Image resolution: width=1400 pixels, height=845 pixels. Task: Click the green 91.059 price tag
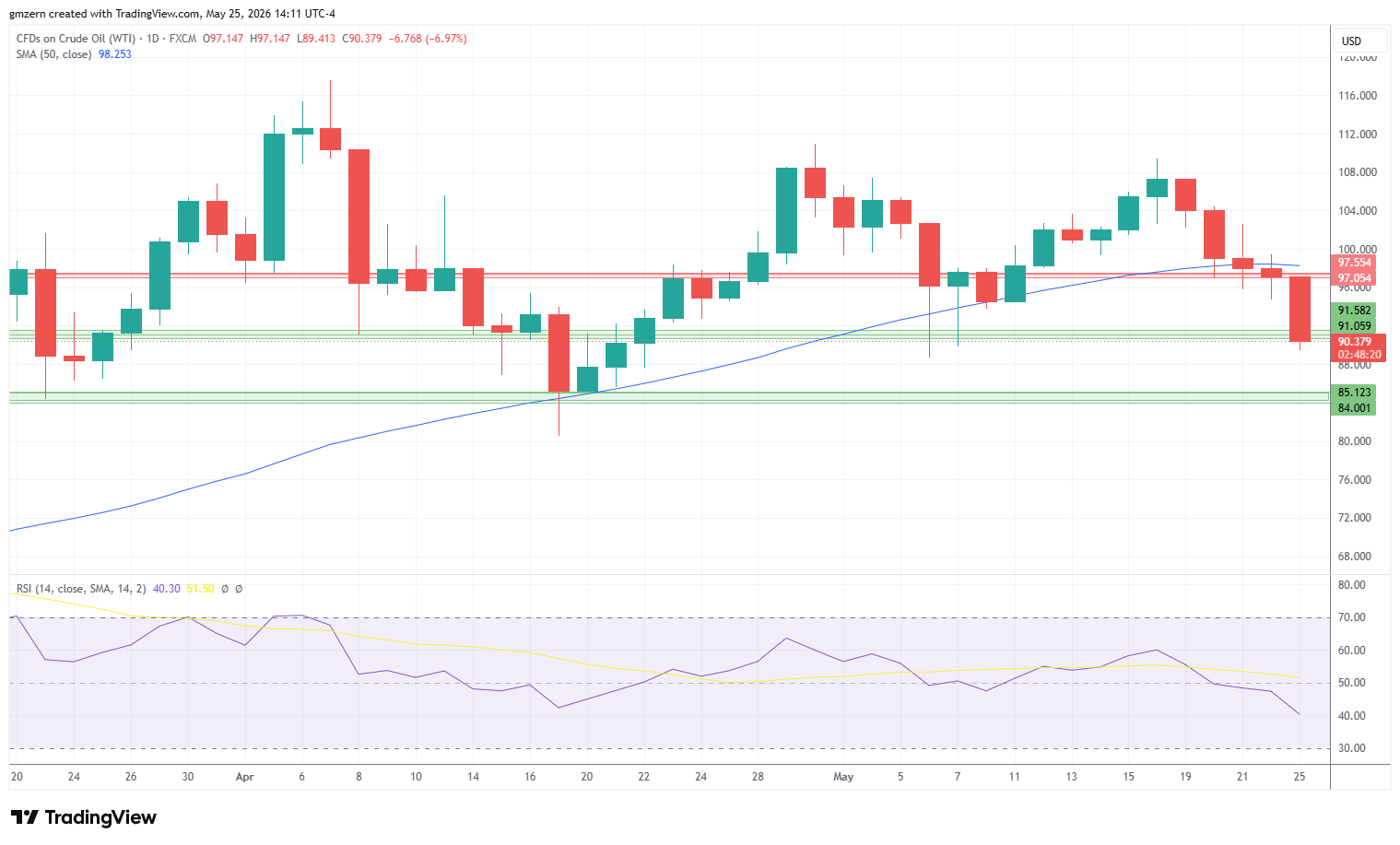(x=1355, y=326)
